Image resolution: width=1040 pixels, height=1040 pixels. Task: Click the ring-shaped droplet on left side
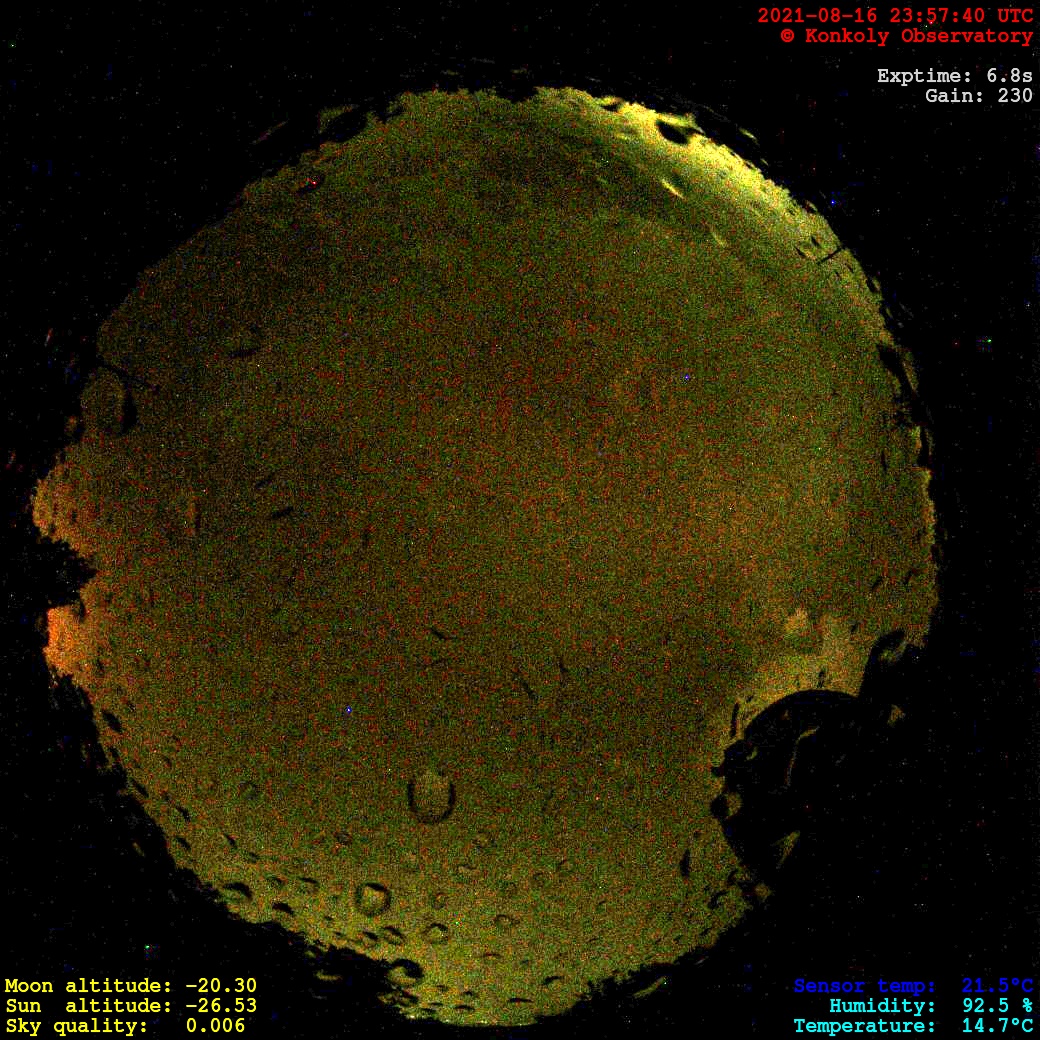pyautogui.click(x=108, y=402)
